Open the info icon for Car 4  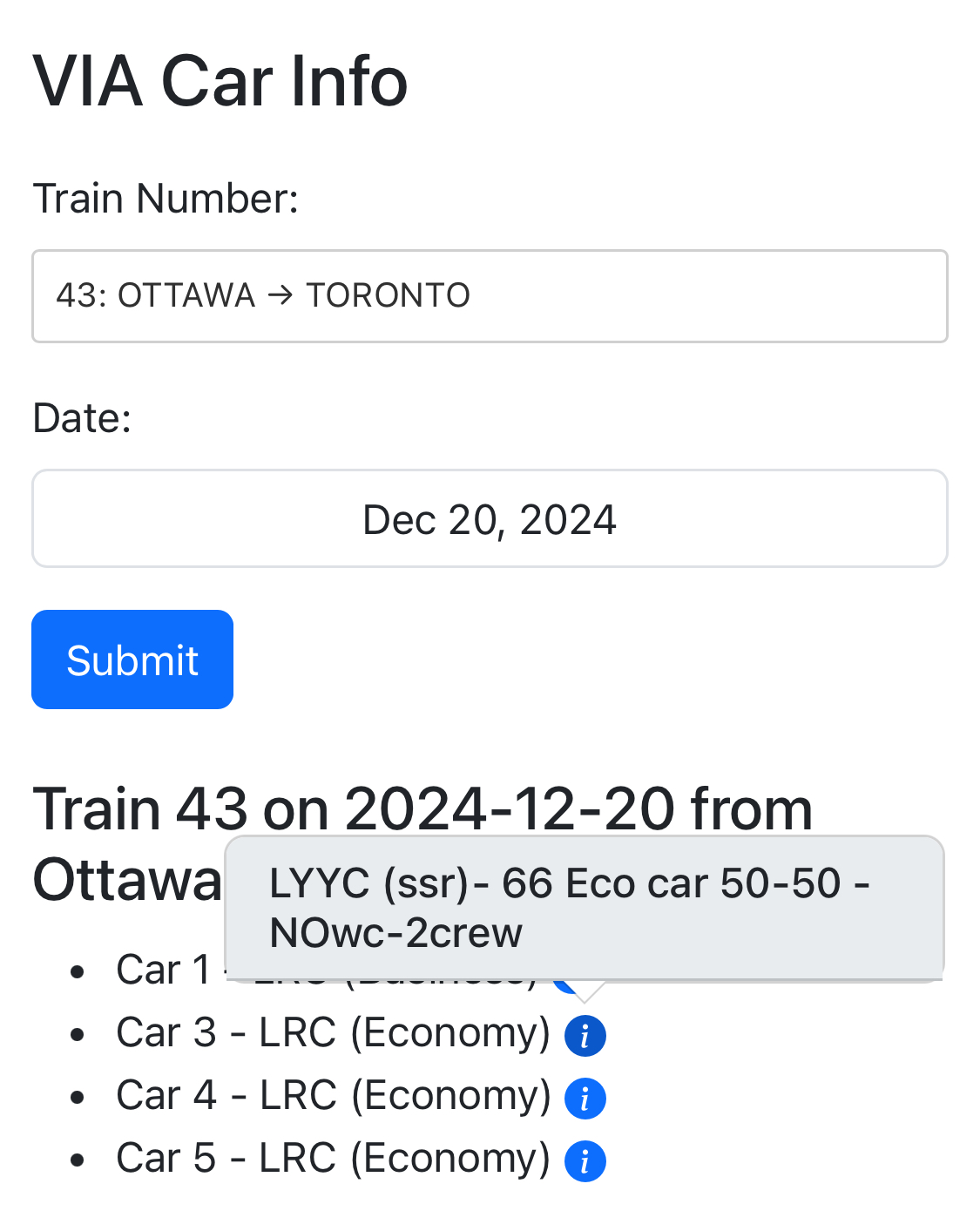point(585,1099)
